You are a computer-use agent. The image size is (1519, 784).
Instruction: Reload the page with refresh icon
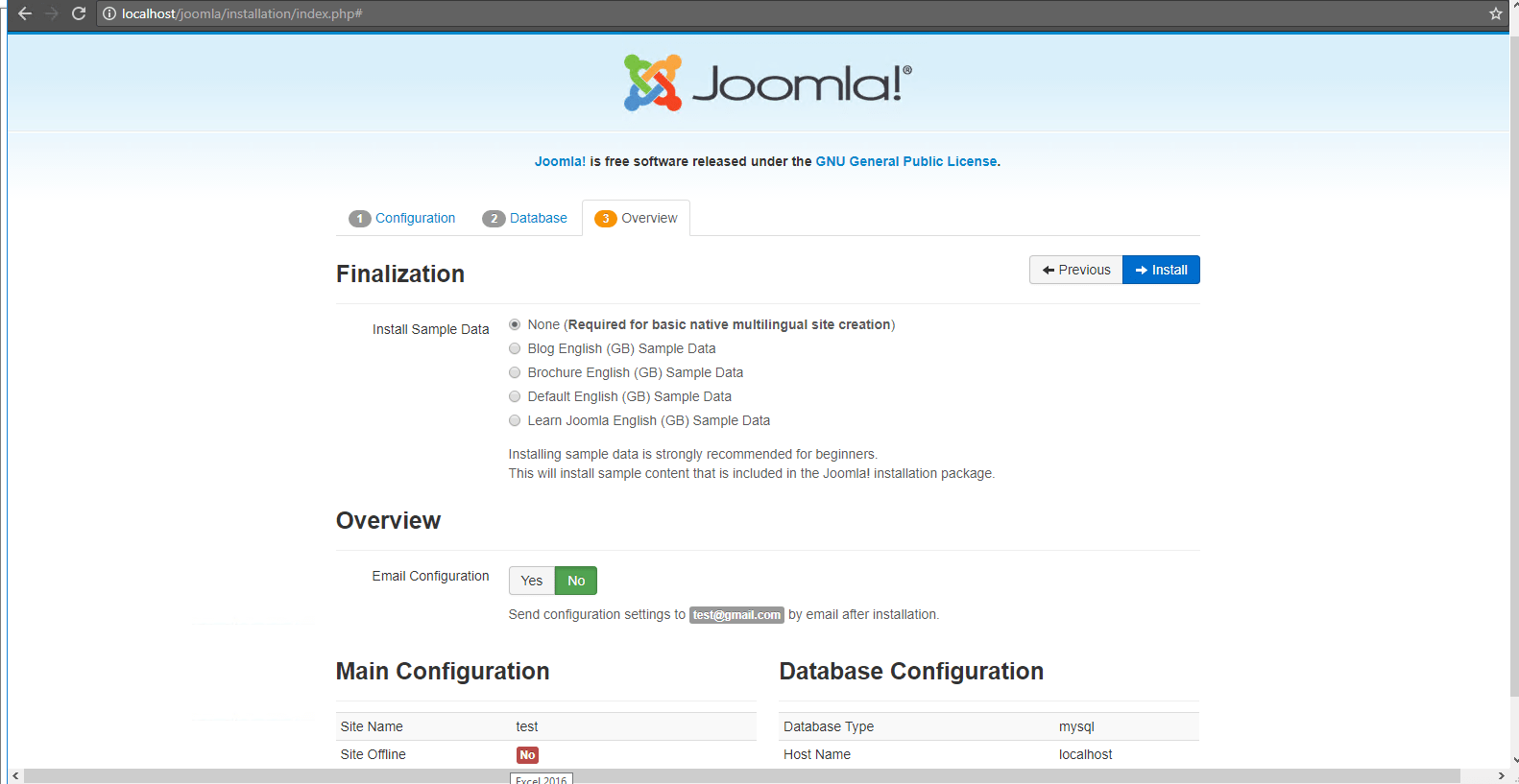(x=79, y=13)
